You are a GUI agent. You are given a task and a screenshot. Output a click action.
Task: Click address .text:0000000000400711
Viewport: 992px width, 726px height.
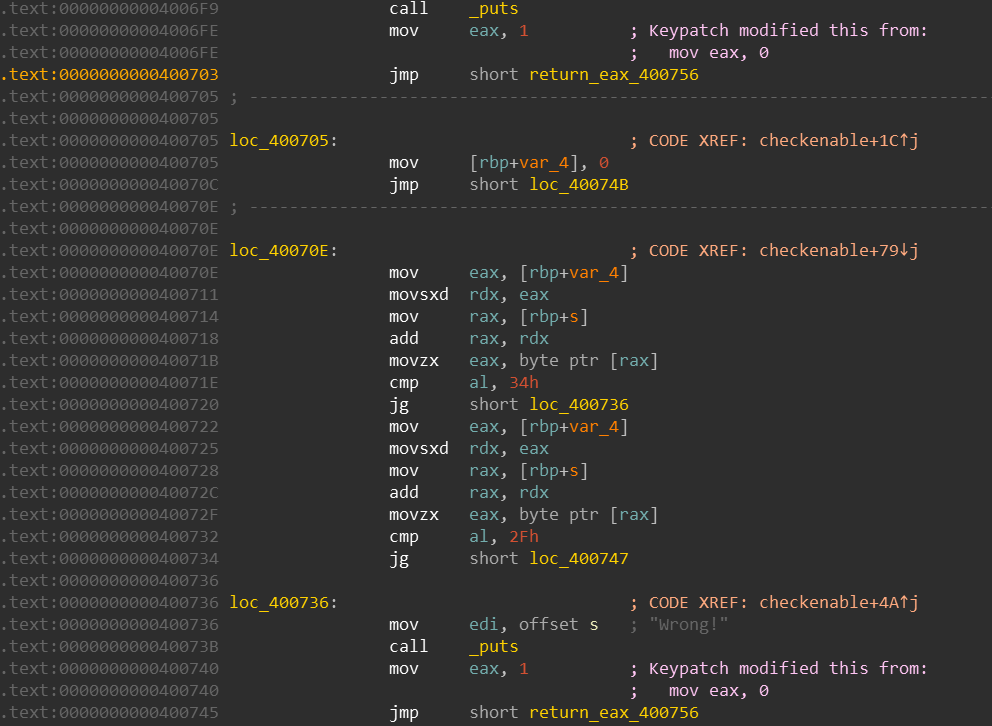pos(110,295)
